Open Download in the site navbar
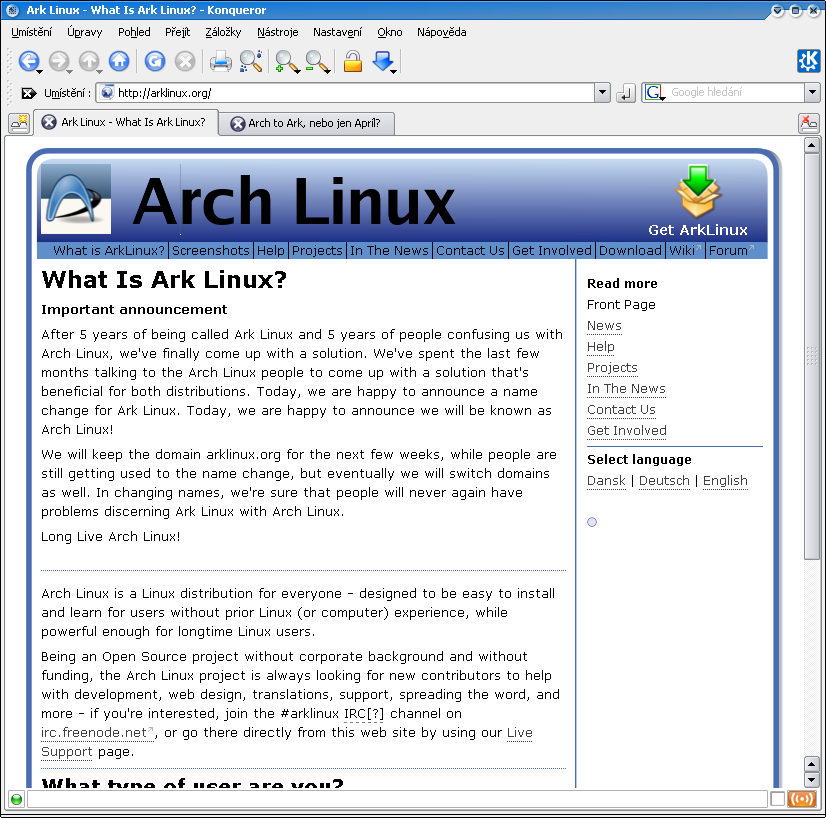The height and width of the screenshot is (818, 826). click(631, 251)
